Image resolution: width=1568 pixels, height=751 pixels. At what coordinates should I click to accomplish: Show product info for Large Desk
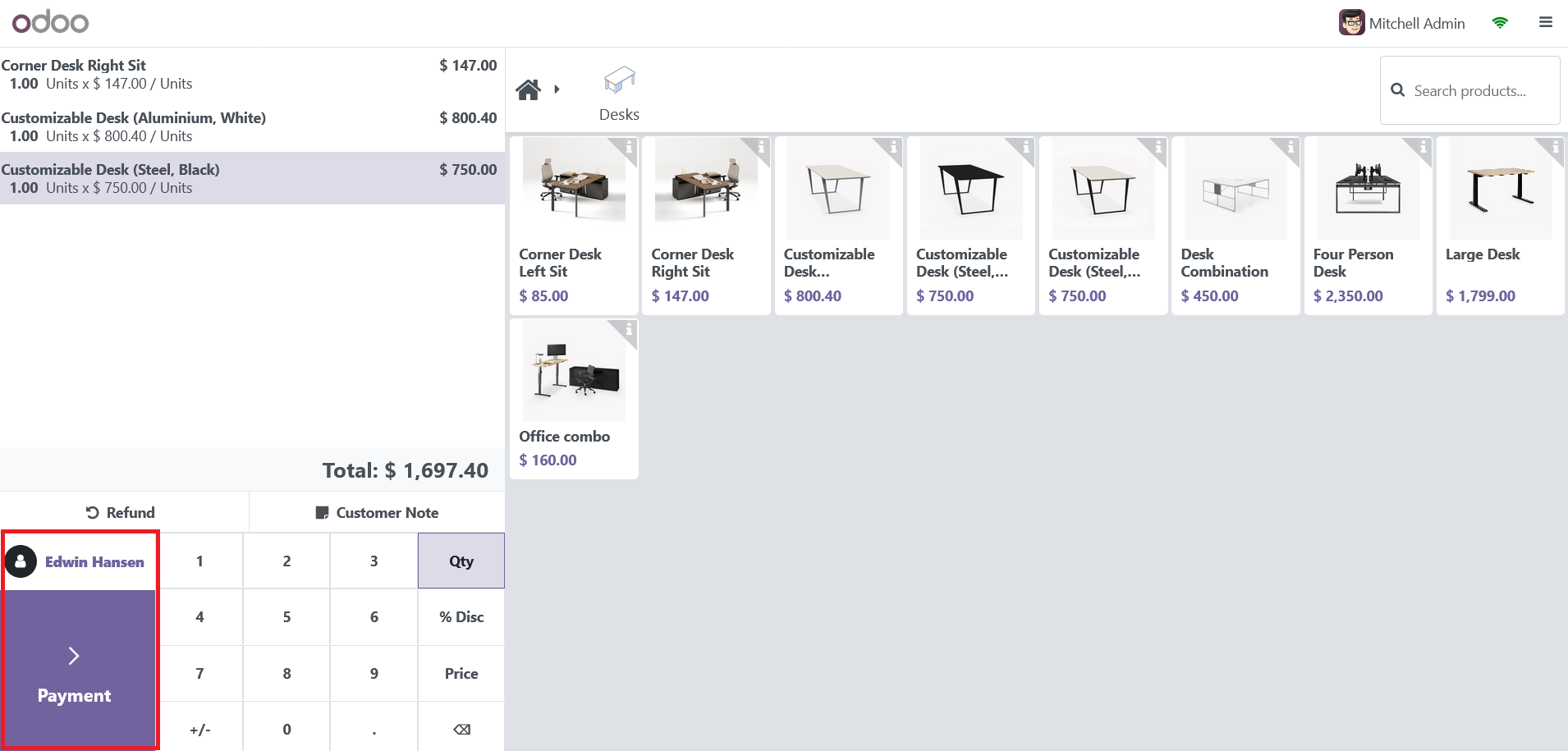pyautogui.click(x=1555, y=148)
